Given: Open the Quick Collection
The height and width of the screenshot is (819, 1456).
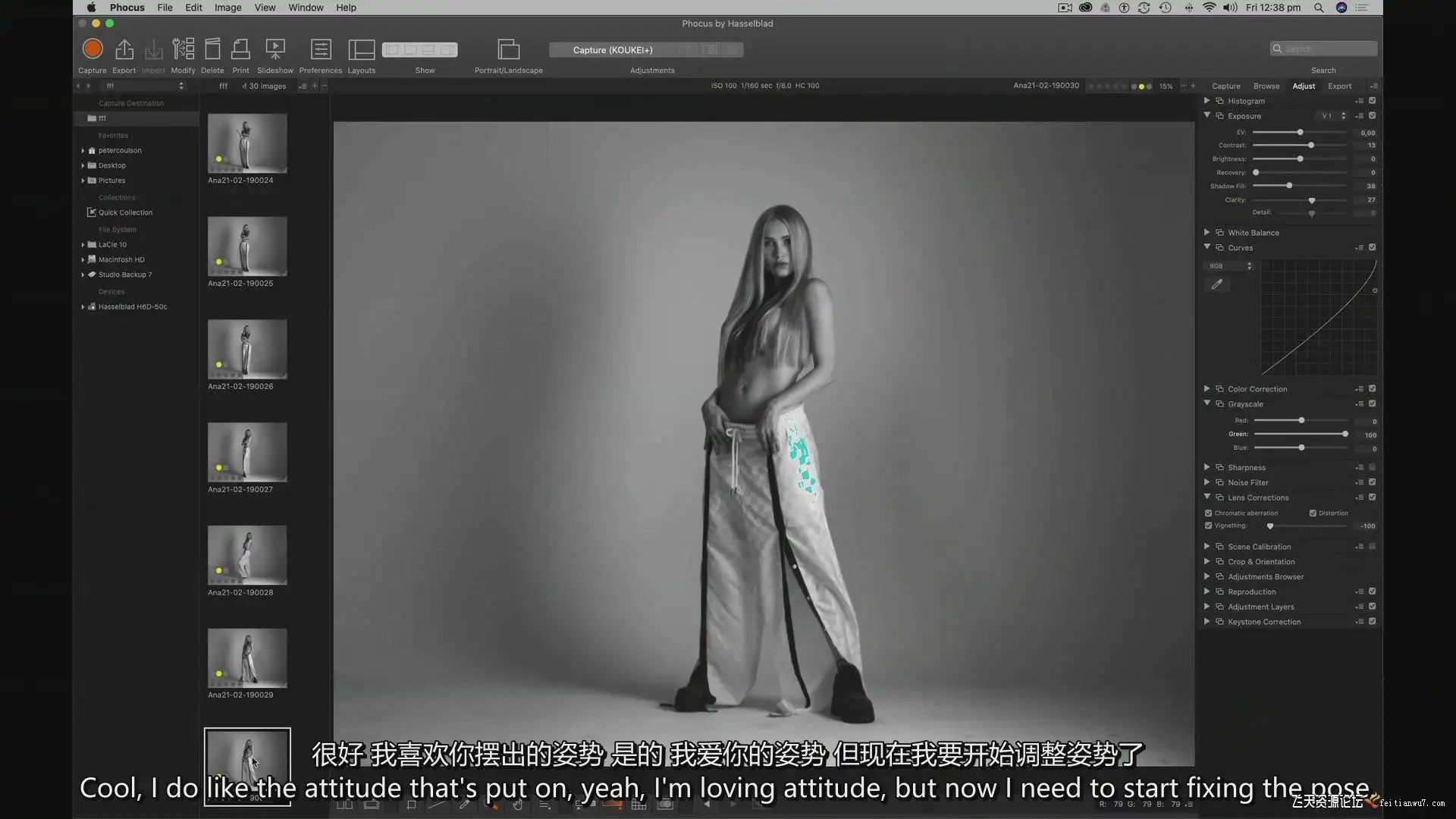Looking at the screenshot, I should click(125, 212).
